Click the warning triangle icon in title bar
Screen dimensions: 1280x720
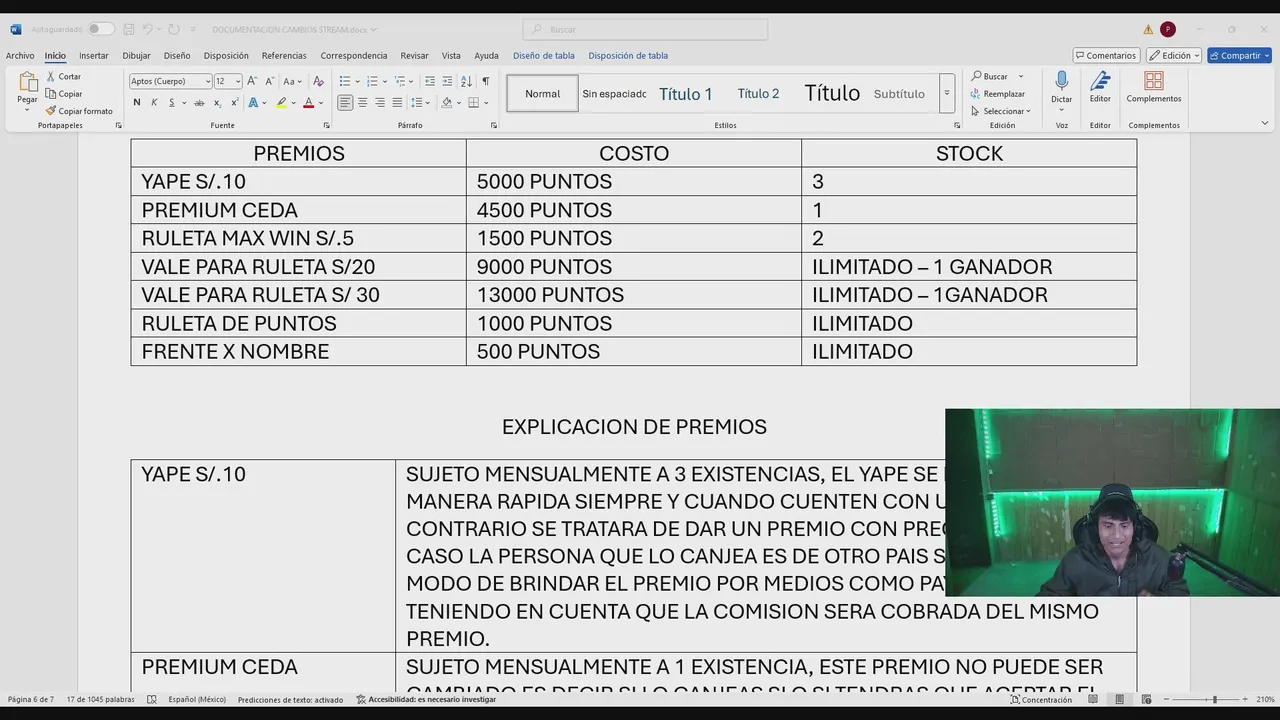1148,29
